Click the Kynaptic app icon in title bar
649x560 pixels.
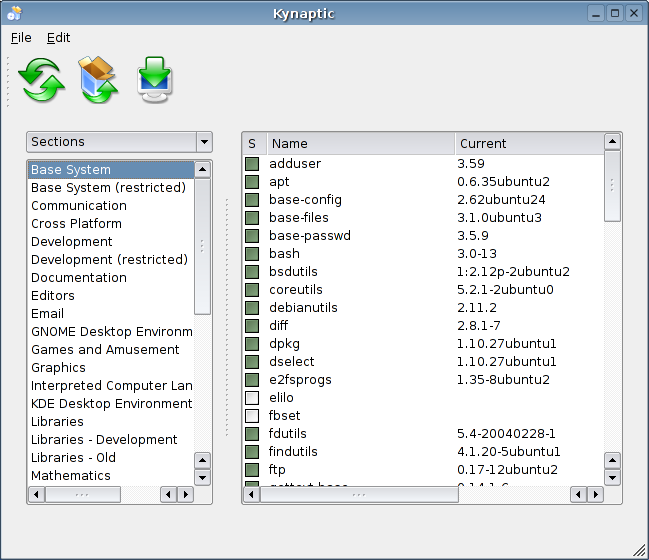pos(14,13)
